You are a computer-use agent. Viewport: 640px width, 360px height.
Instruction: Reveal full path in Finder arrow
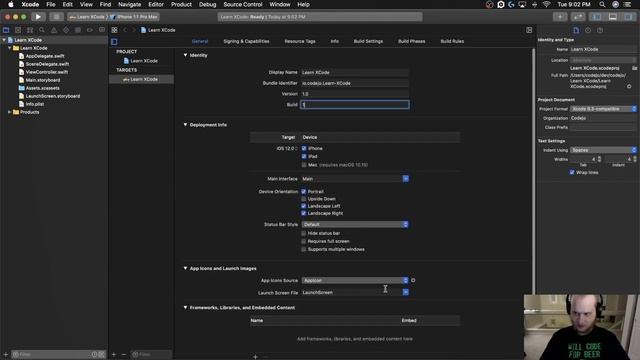[x=629, y=87]
